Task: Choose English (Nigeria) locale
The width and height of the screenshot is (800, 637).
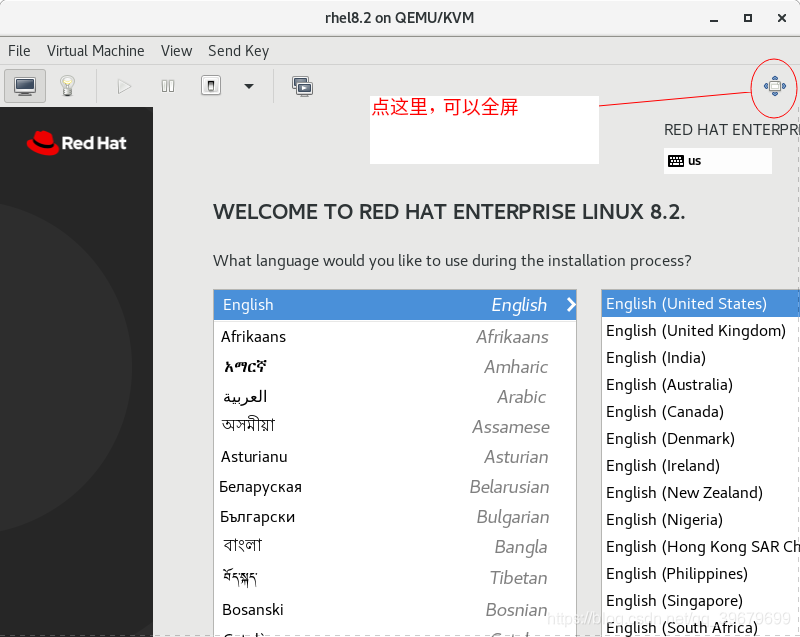Action: pos(701,520)
